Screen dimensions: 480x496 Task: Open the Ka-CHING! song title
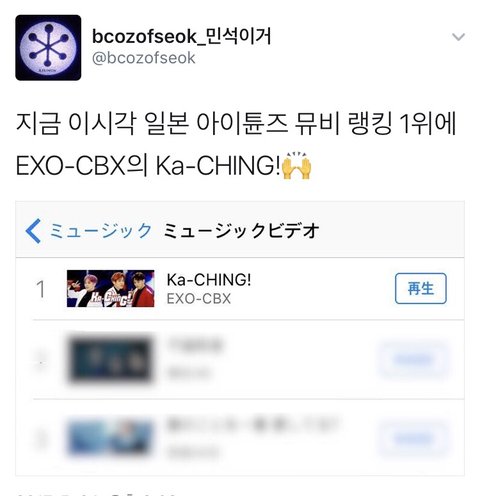coord(209,280)
